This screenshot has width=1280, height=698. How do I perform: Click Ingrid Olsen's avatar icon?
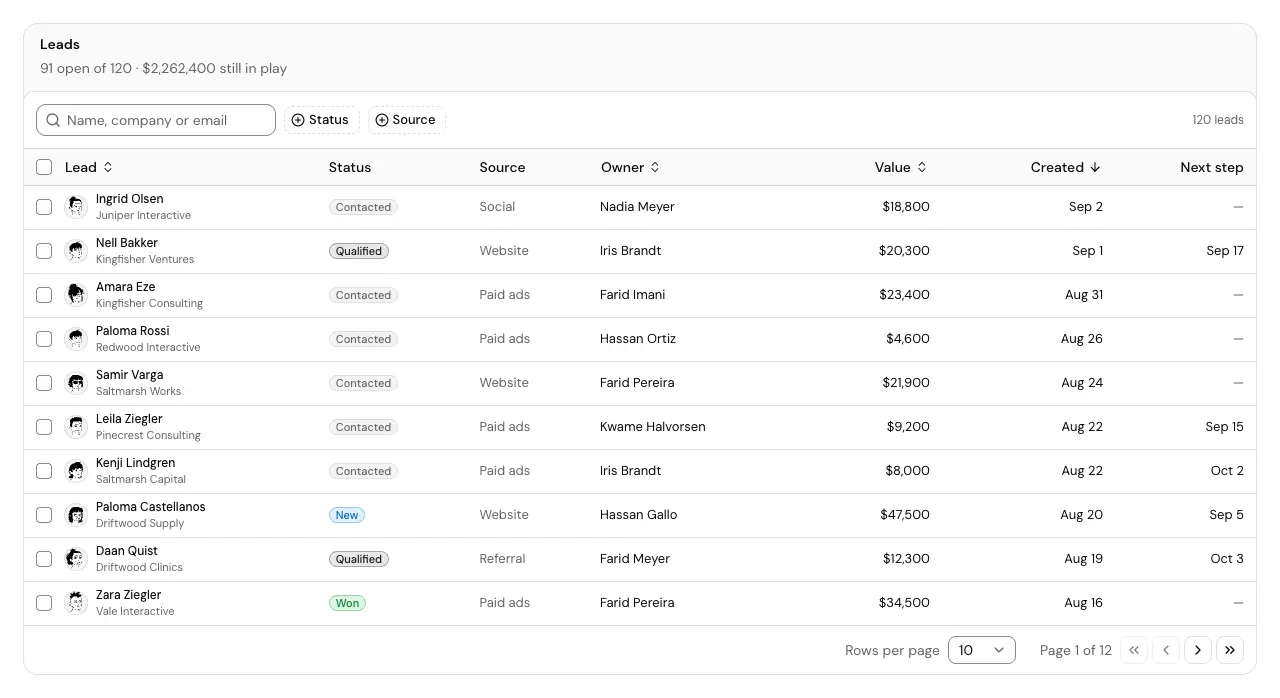point(76,207)
